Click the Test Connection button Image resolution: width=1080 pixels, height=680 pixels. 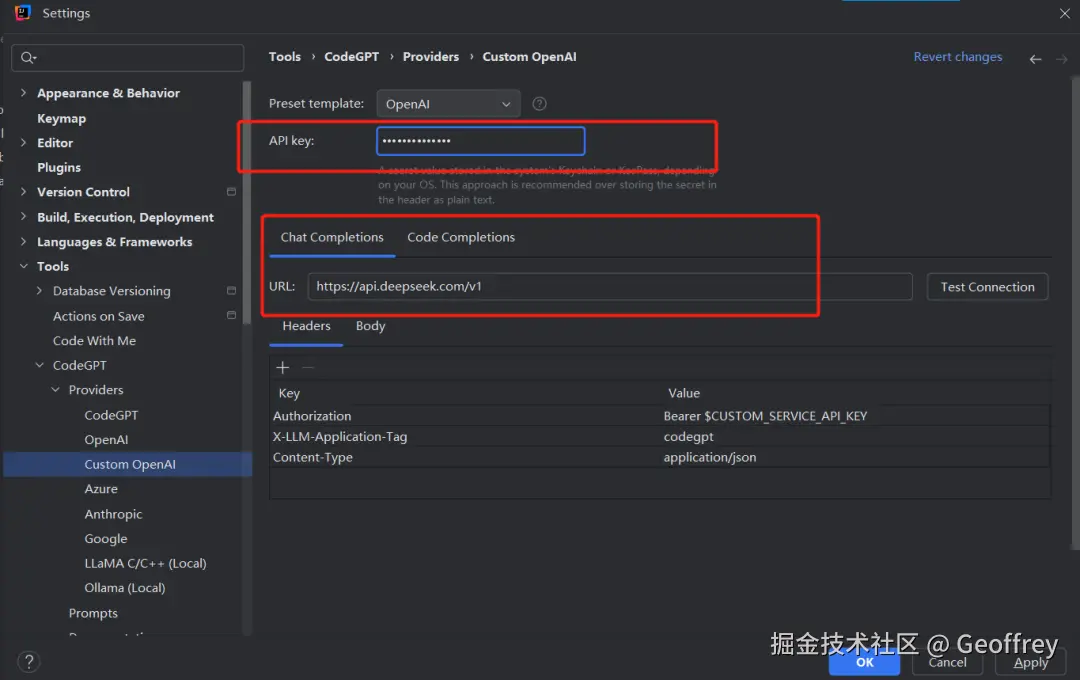[x=987, y=287]
